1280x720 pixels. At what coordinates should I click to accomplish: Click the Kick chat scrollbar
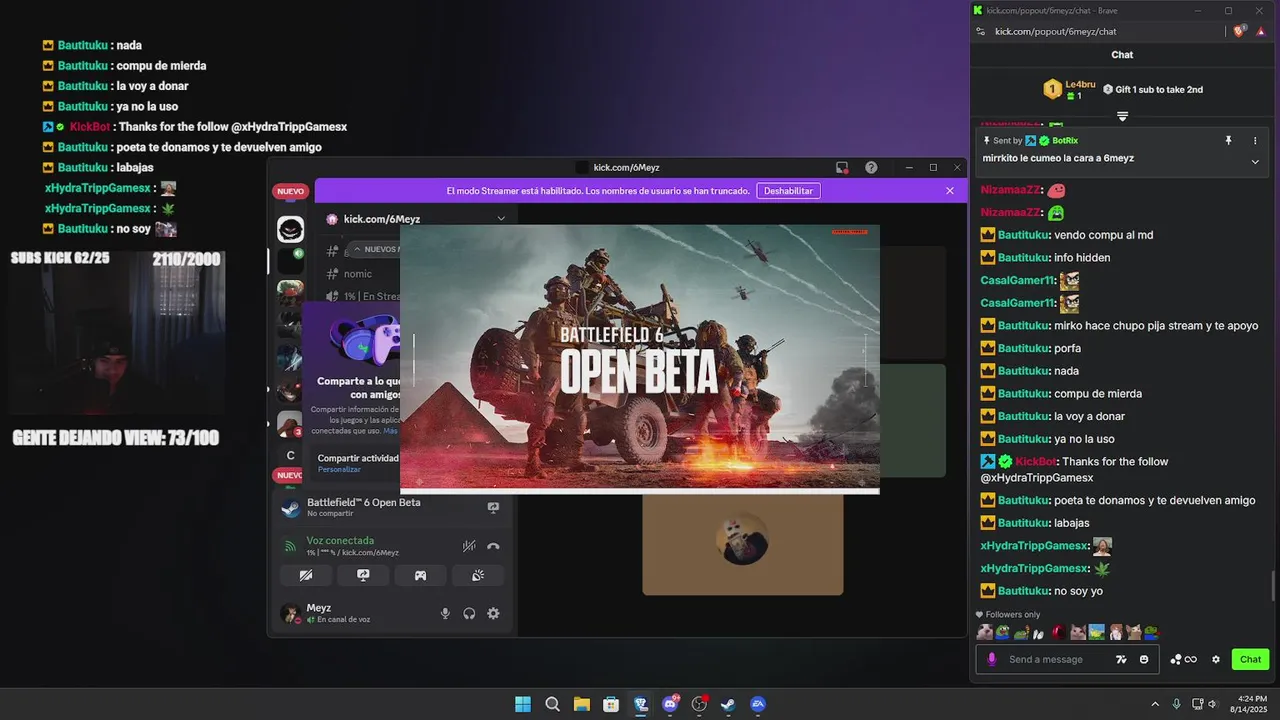click(1273, 586)
